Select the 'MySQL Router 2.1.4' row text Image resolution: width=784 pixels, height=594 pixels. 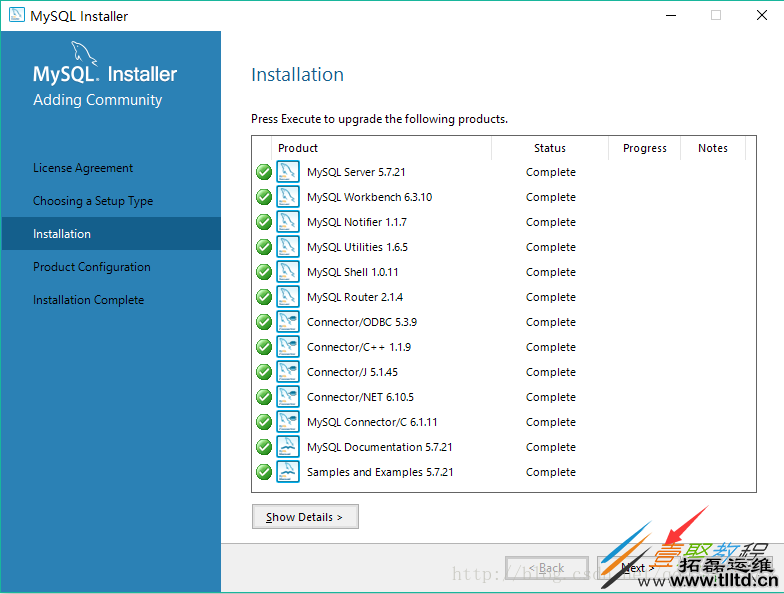355,297
